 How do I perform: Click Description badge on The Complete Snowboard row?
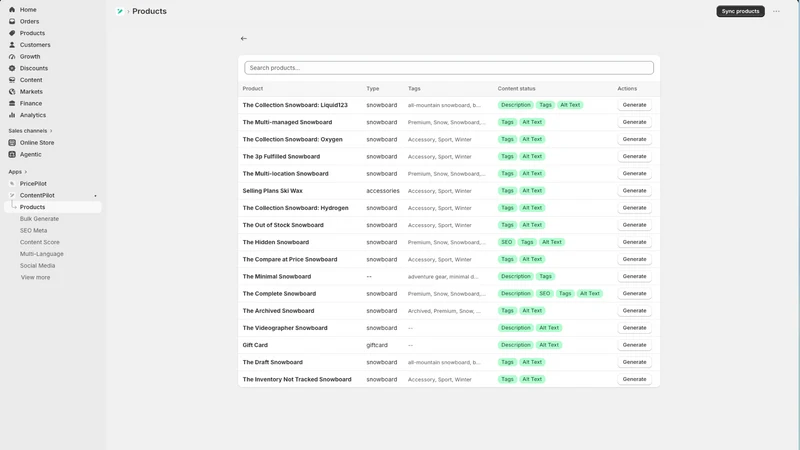515,293
